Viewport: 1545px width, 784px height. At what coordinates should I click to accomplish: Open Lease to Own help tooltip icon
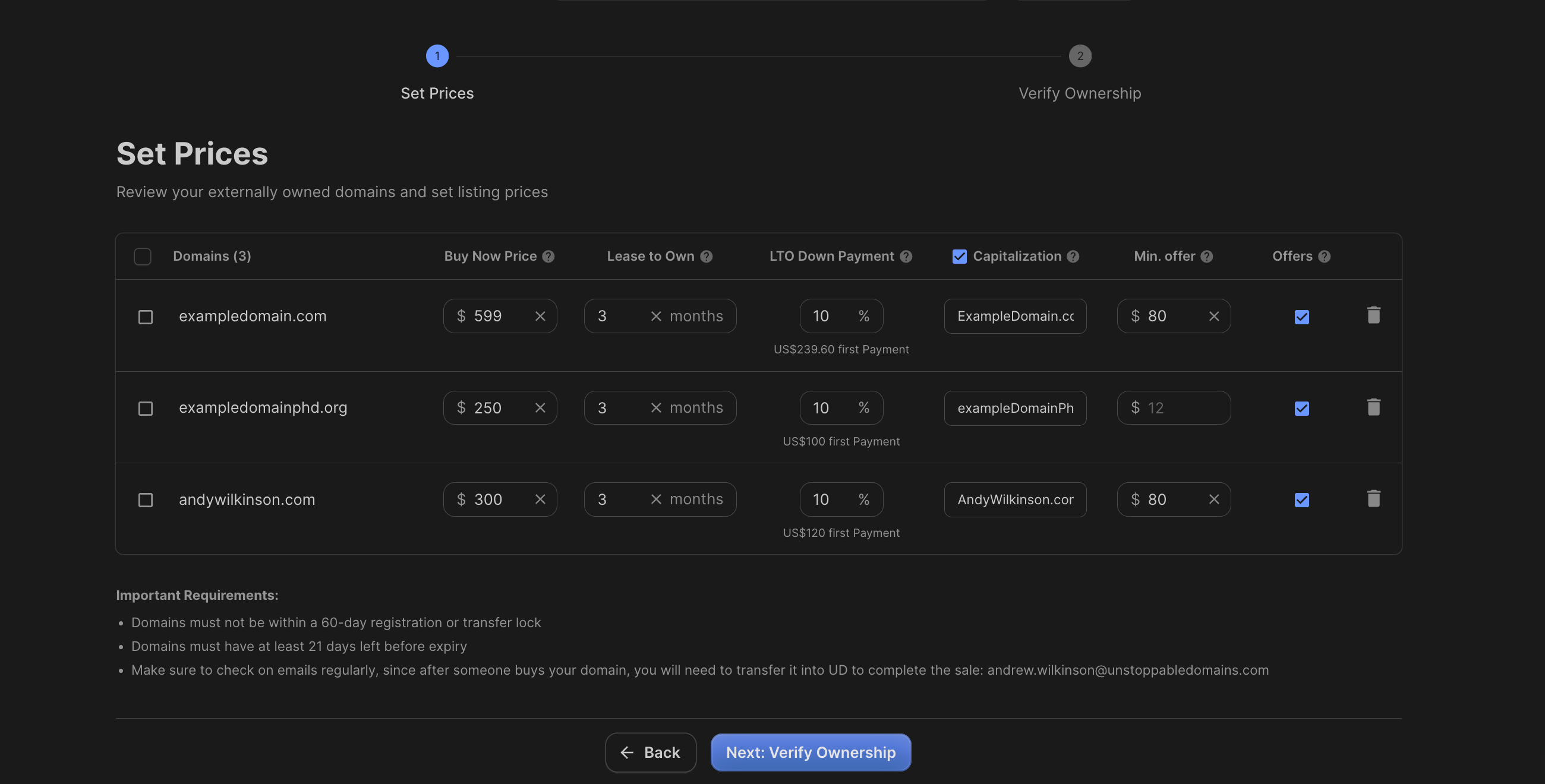tap(707, 257)
